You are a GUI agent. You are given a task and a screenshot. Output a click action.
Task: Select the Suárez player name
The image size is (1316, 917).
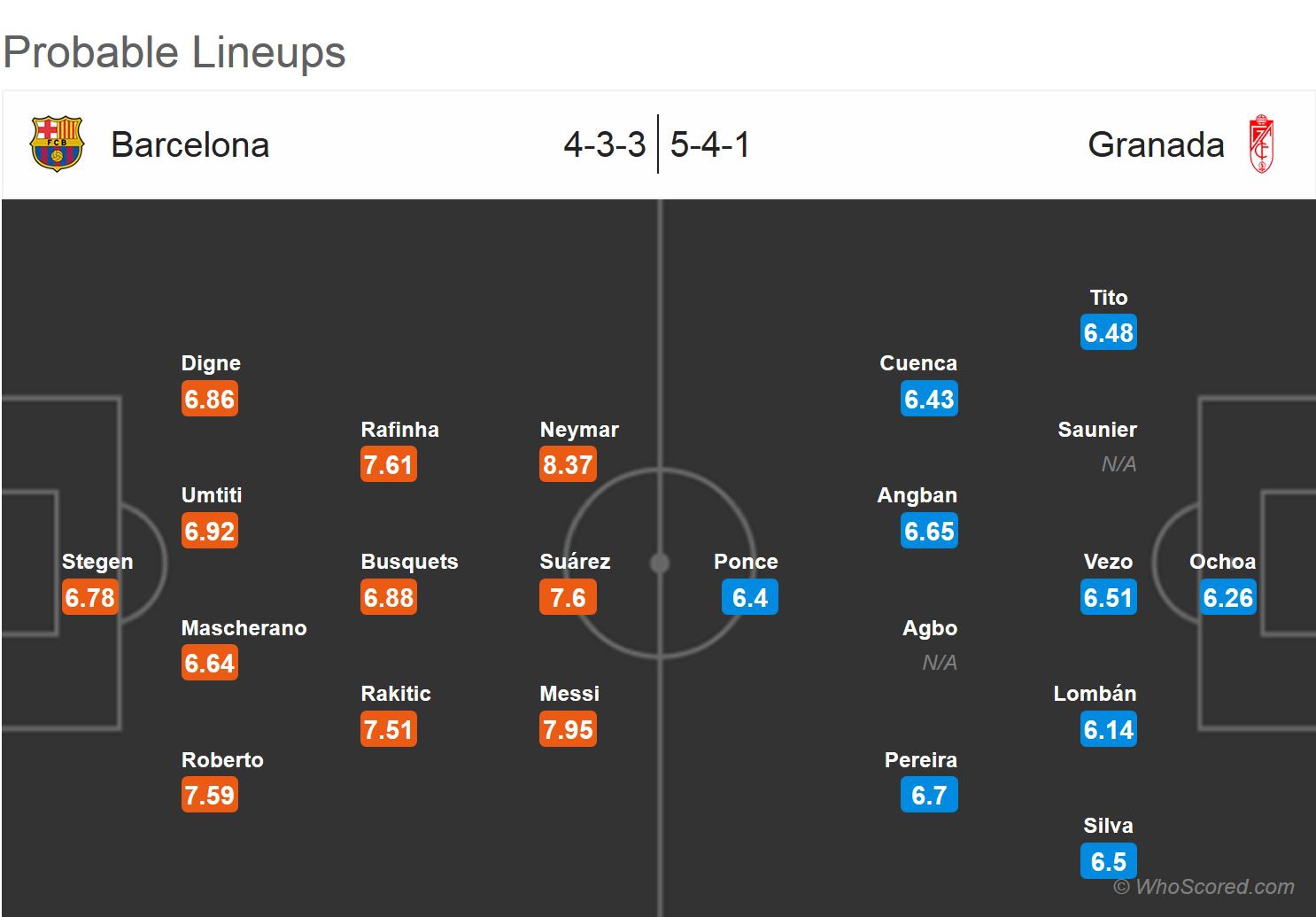575,562
